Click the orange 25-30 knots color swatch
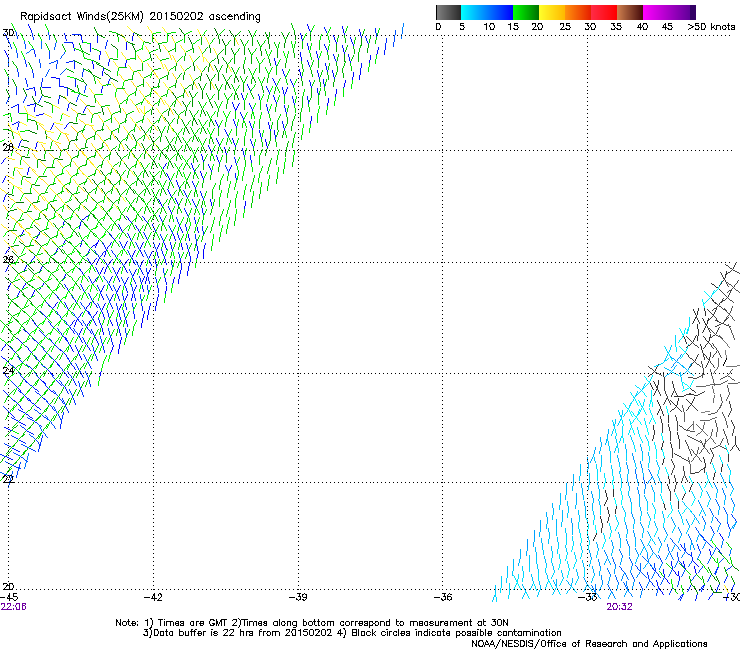The image size is (740, 650). [x=578, y=12]
